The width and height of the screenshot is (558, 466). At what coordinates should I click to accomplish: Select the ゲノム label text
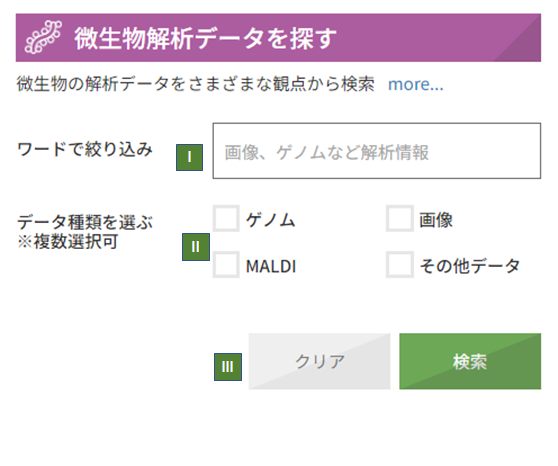(270, 220)
